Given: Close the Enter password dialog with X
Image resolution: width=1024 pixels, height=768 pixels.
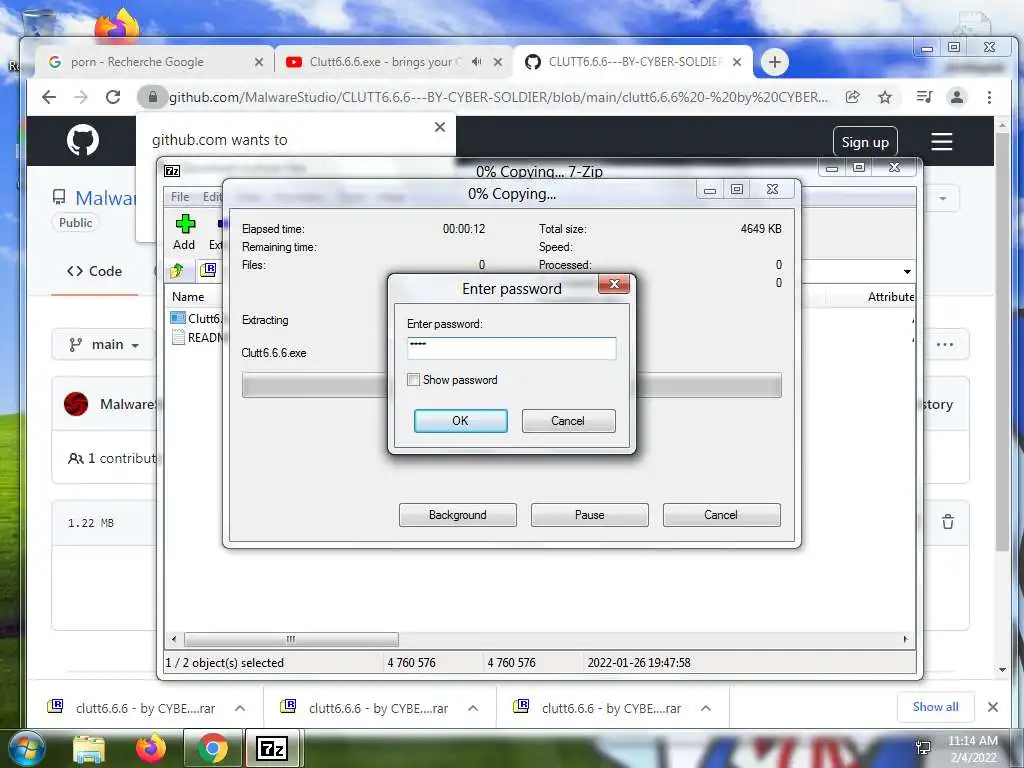Looking at the screenshot, I should [614, 283].
